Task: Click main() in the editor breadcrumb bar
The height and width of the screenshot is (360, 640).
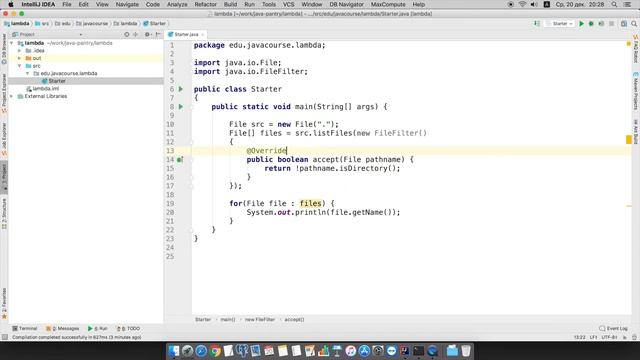Action: 228,320
